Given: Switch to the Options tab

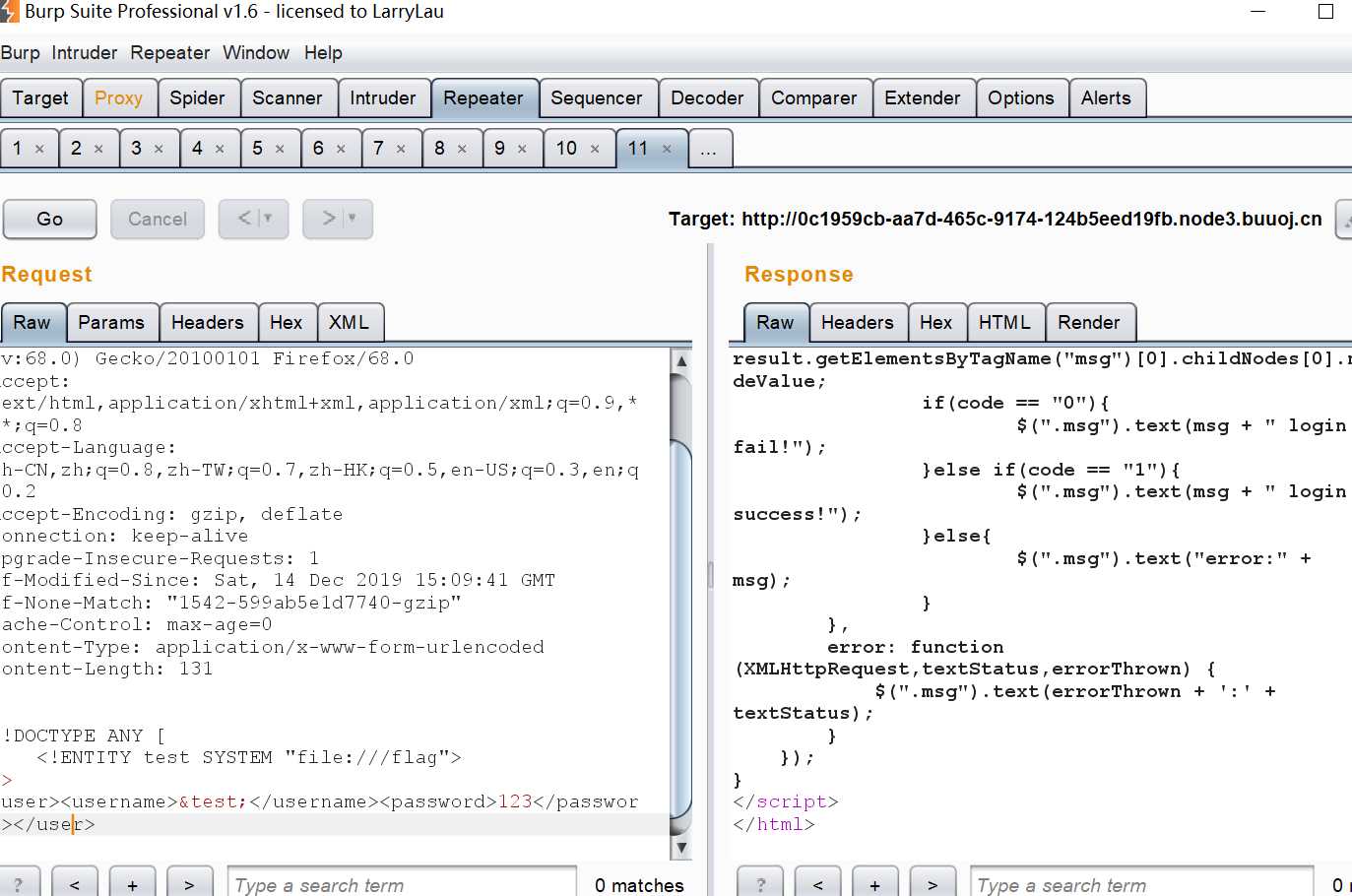Looking at the screenshot, I should click(1021, 98).
